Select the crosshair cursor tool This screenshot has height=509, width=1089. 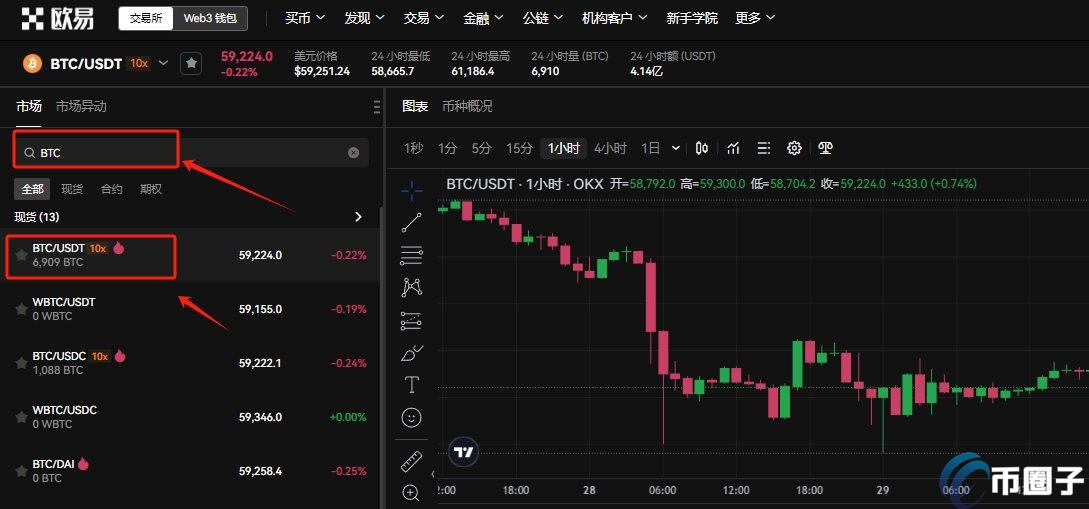[x=412, y=190]
